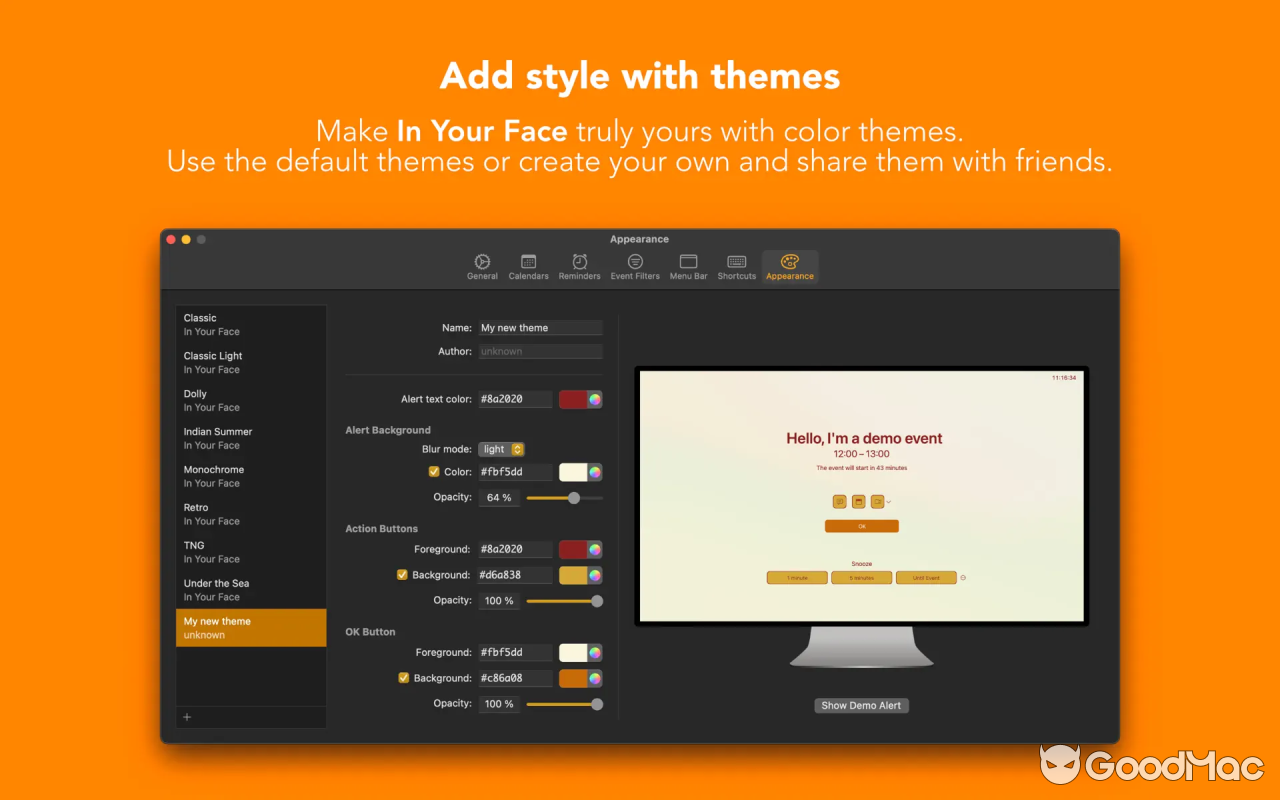
Task: Open the Shortcuts settings pane
Action: (736, 266)
